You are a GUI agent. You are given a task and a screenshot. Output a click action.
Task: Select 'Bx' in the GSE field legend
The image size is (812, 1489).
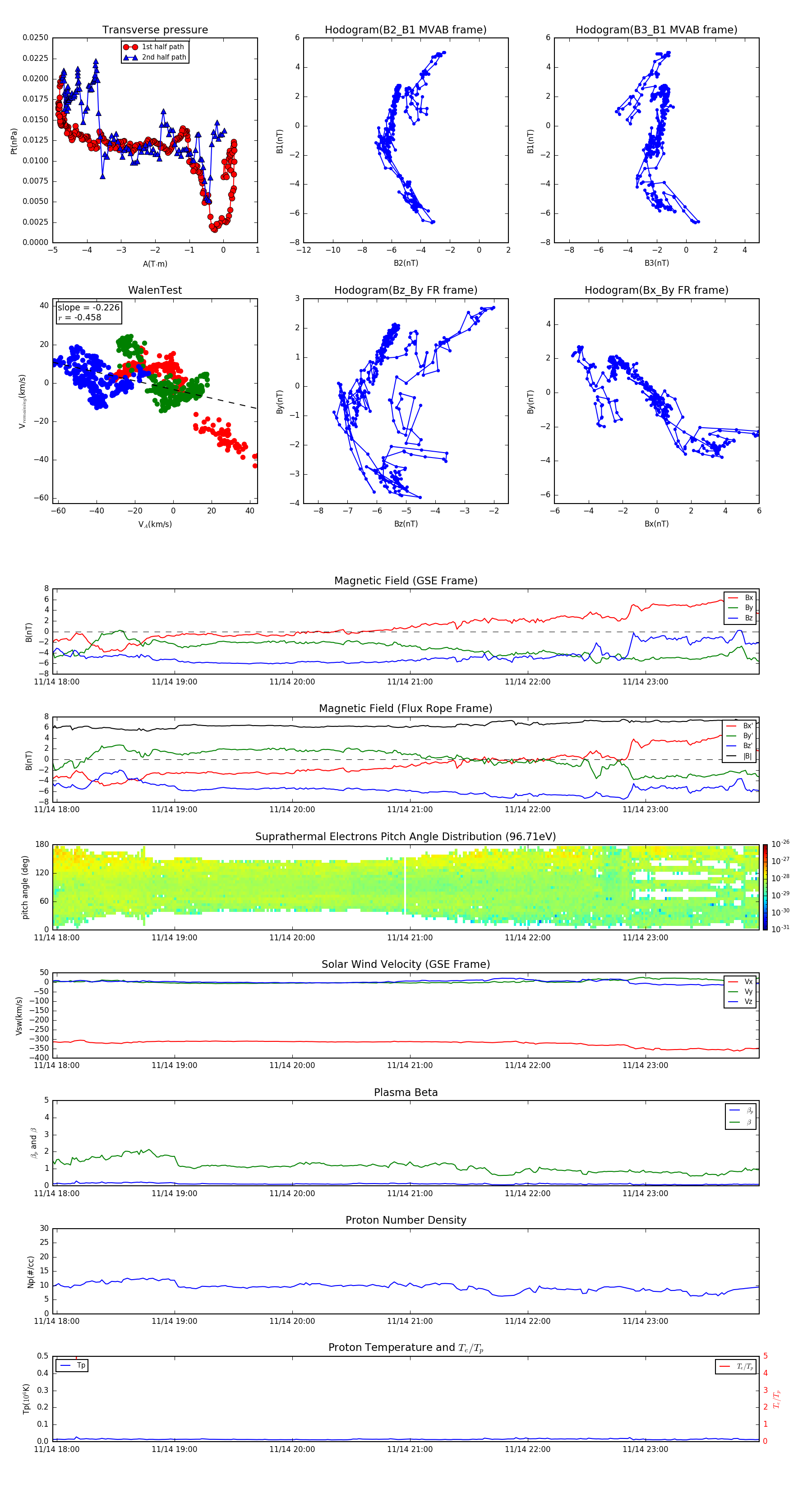[x=741, y=598]
